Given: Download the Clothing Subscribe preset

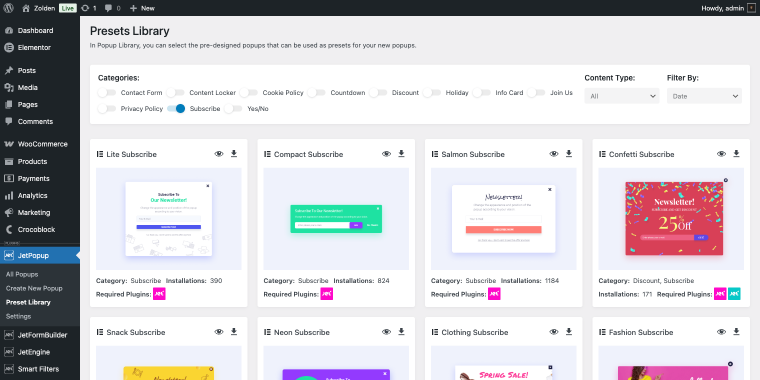Looking at the screenshot, I should click(x=569, y=332).
